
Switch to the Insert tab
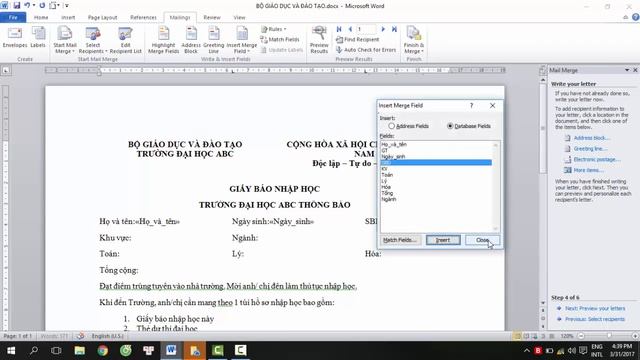coord(68,18)
